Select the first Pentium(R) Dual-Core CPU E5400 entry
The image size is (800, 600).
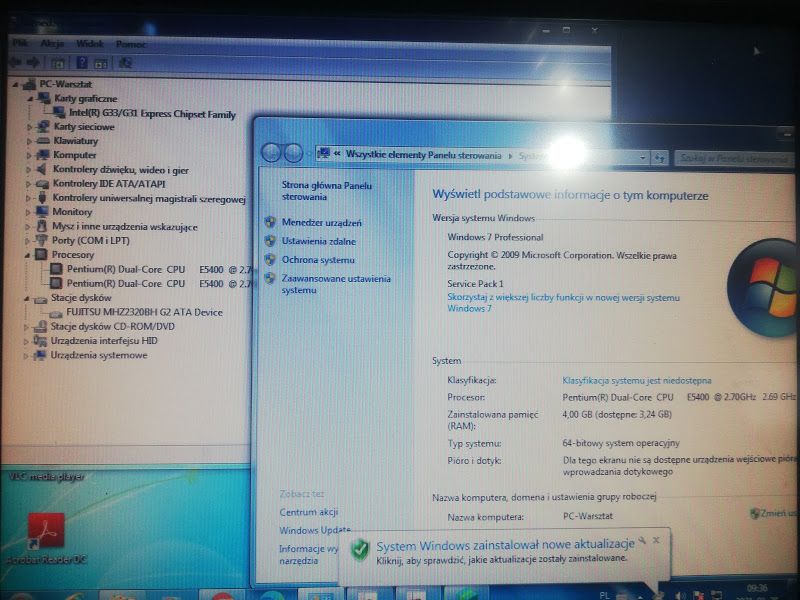click(159, 269)
